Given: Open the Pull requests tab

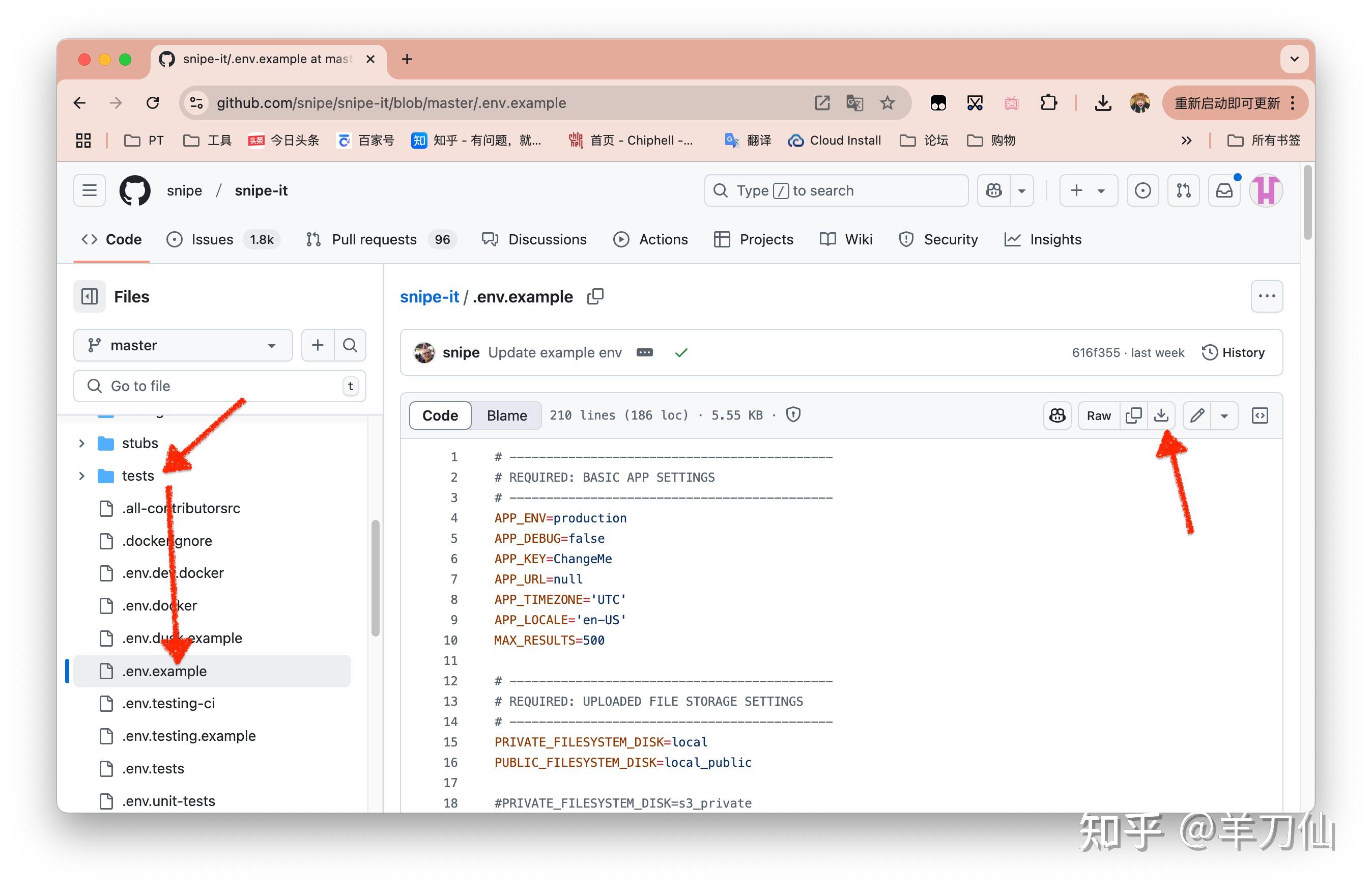Looking at the screenshot, I should [x=374, y=239].
